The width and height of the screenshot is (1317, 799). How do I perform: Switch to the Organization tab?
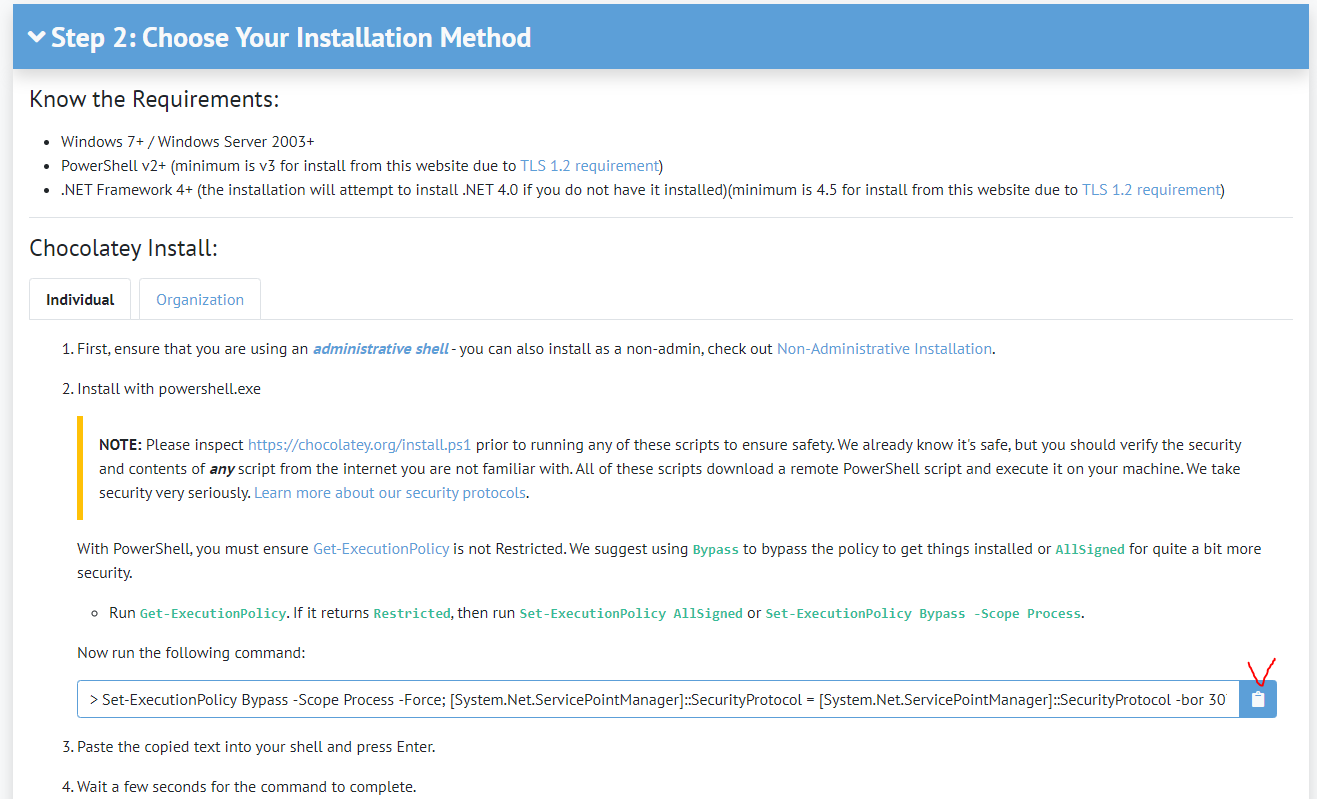[x=200, y=300]
